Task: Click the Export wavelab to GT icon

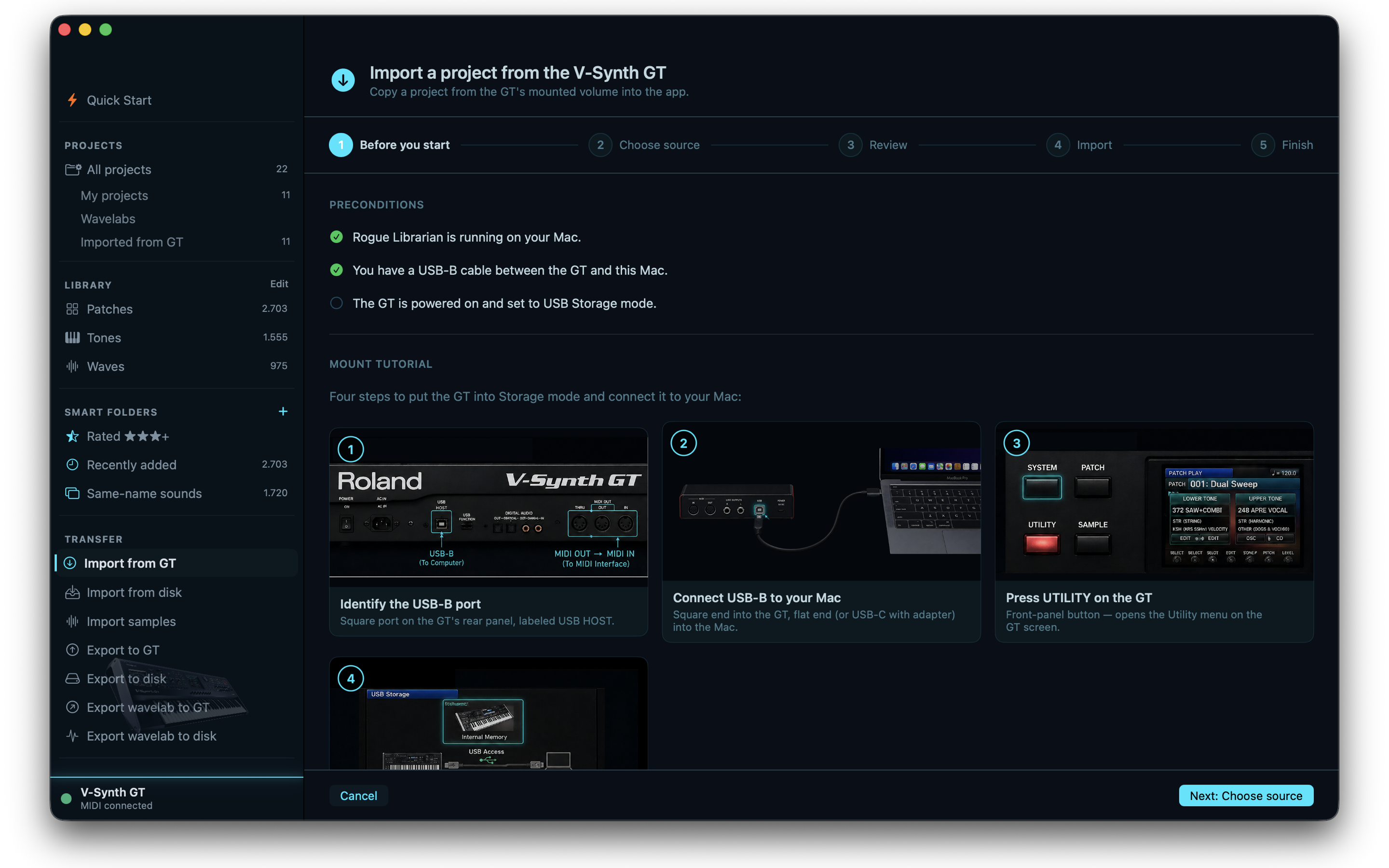Action: click(72, 707)
